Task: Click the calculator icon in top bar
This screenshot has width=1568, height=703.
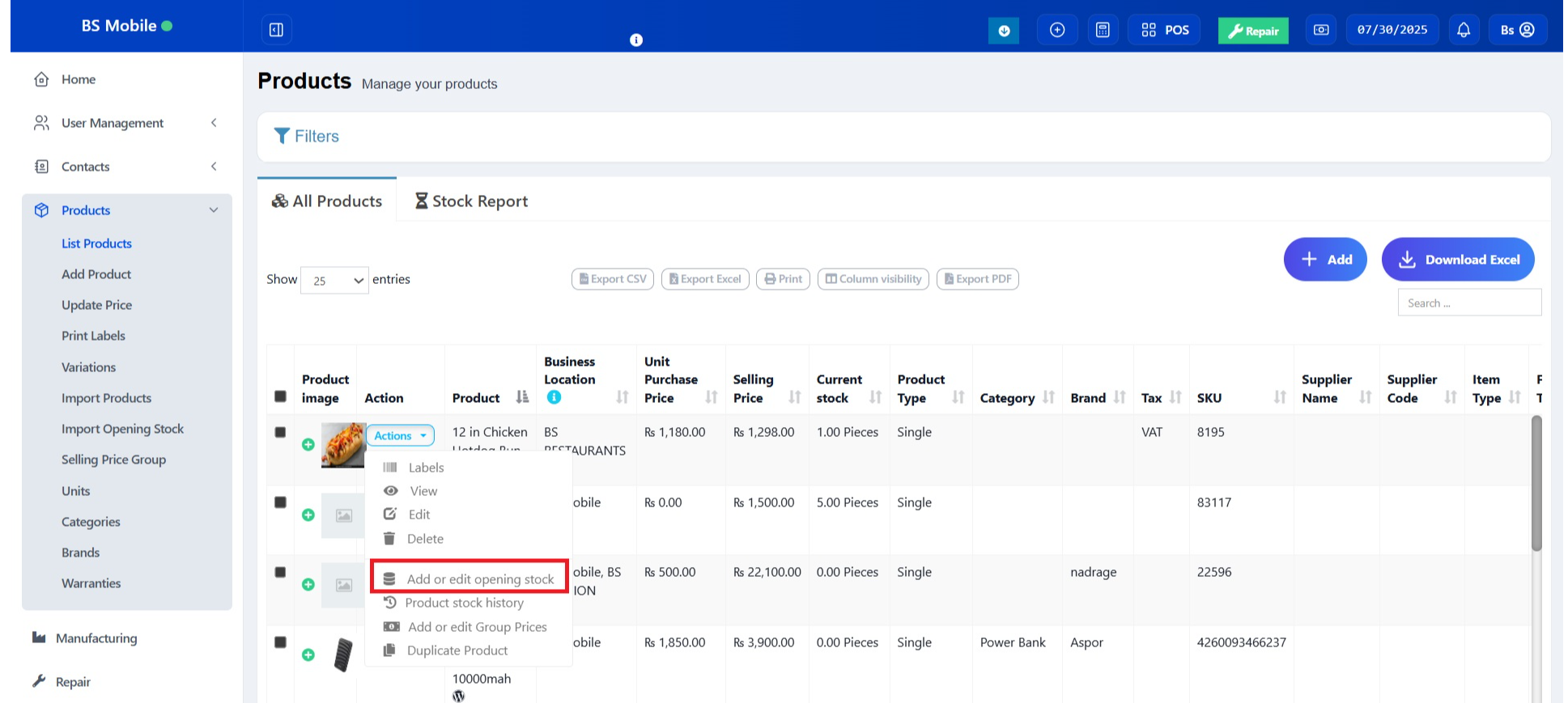Action: [1103, 30]
